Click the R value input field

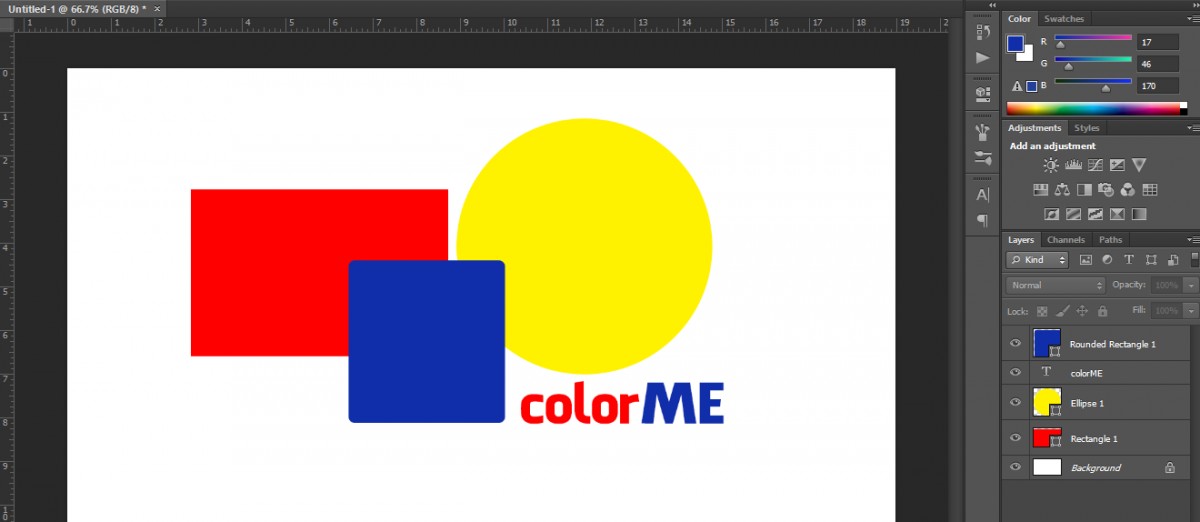(1157, 42)
